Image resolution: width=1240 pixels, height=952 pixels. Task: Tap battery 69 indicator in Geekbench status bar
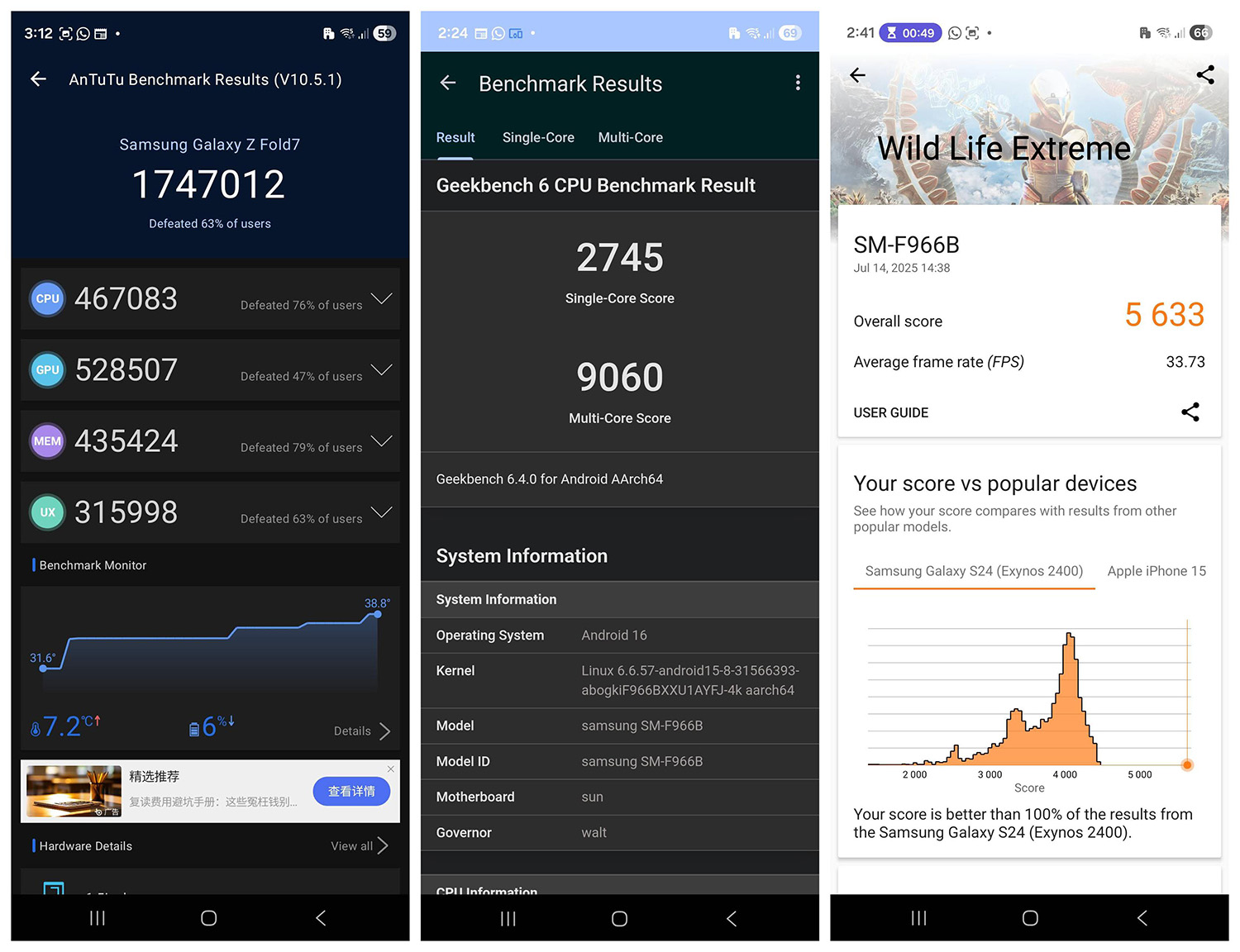coord(791,33)
